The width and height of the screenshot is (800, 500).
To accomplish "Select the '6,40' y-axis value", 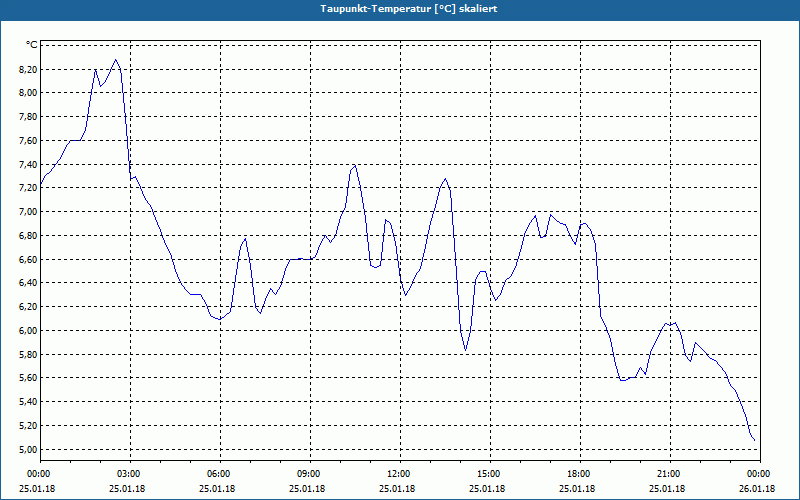I will 28,283.
